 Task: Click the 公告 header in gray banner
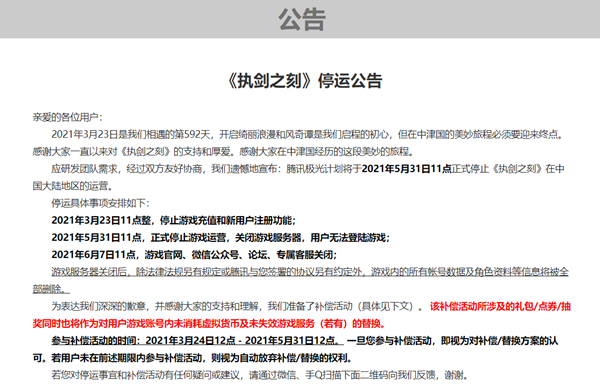pos(302,20)
